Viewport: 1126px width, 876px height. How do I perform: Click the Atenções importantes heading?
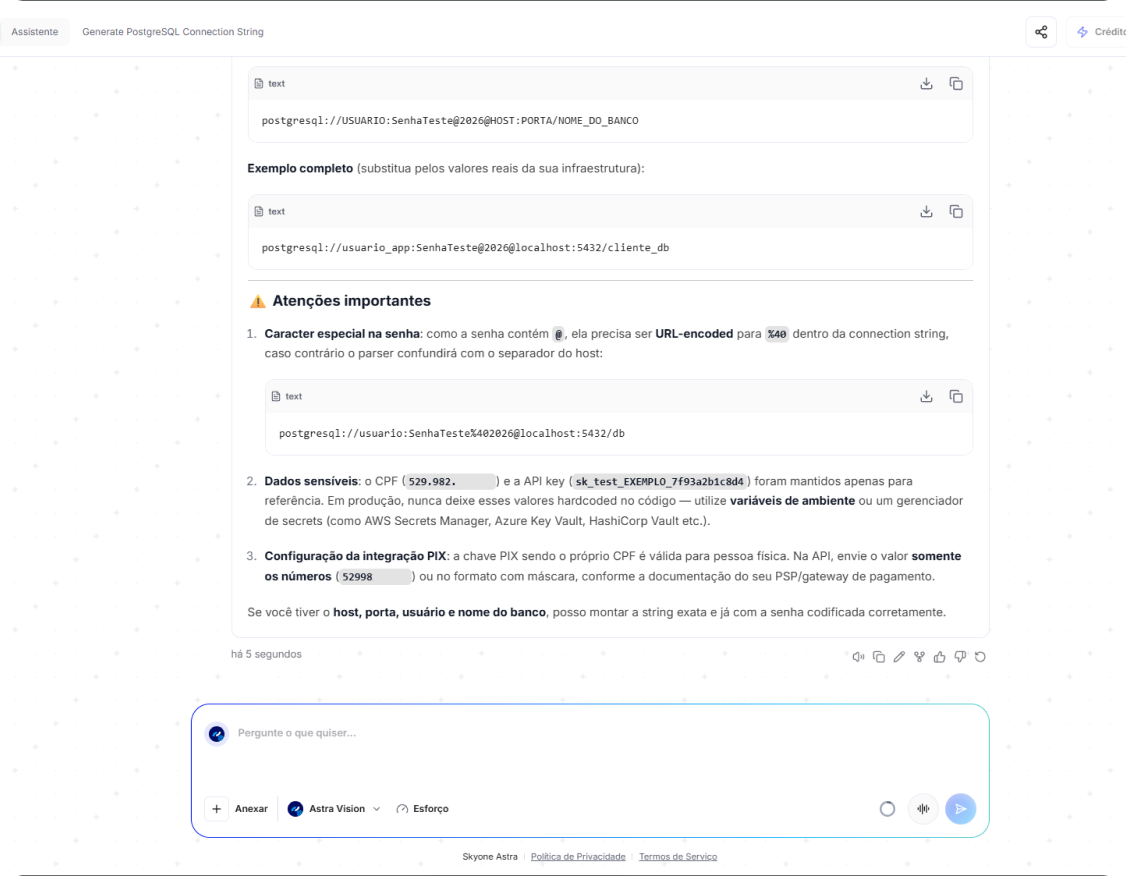click(x=351, y=301)
